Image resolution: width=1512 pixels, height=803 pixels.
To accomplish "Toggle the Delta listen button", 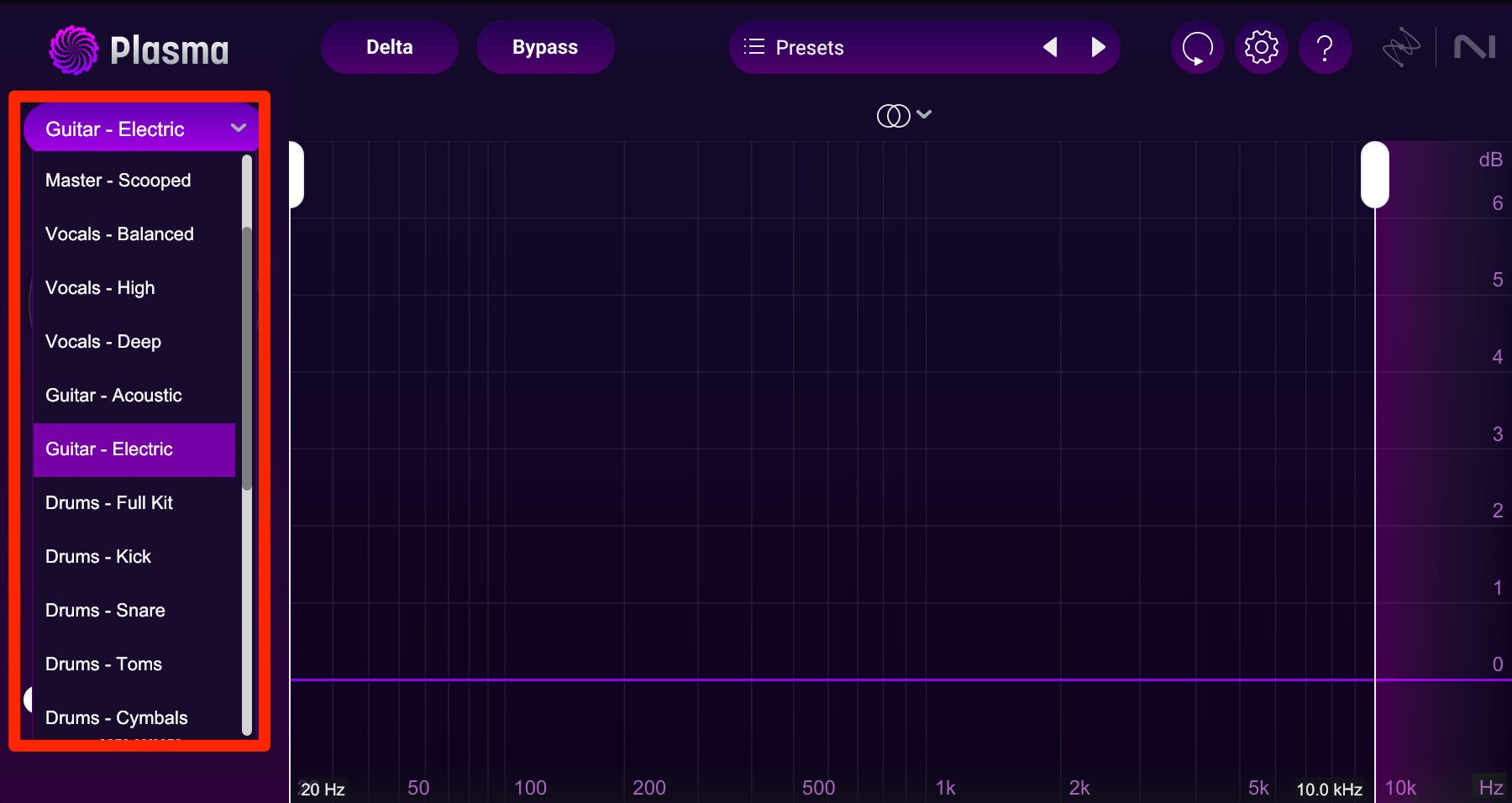I will 390,47.
